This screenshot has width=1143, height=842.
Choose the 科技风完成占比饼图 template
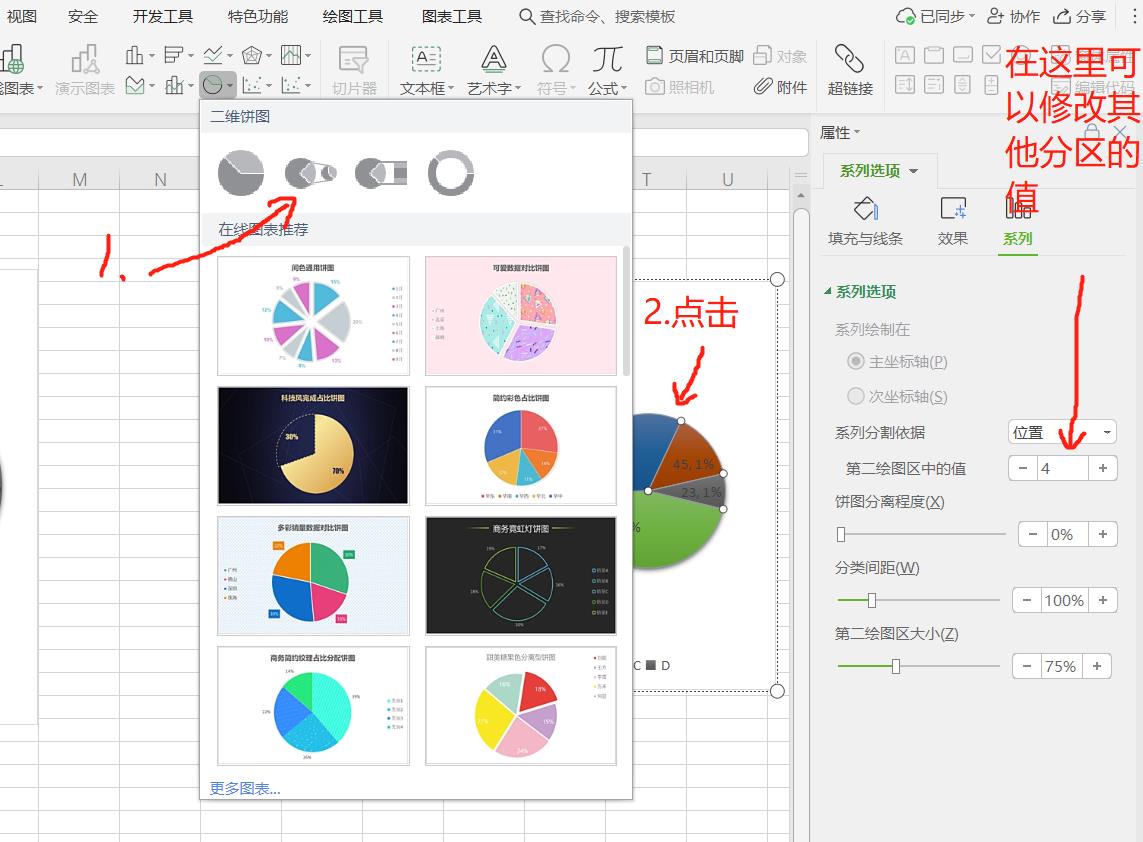[313, 445]
